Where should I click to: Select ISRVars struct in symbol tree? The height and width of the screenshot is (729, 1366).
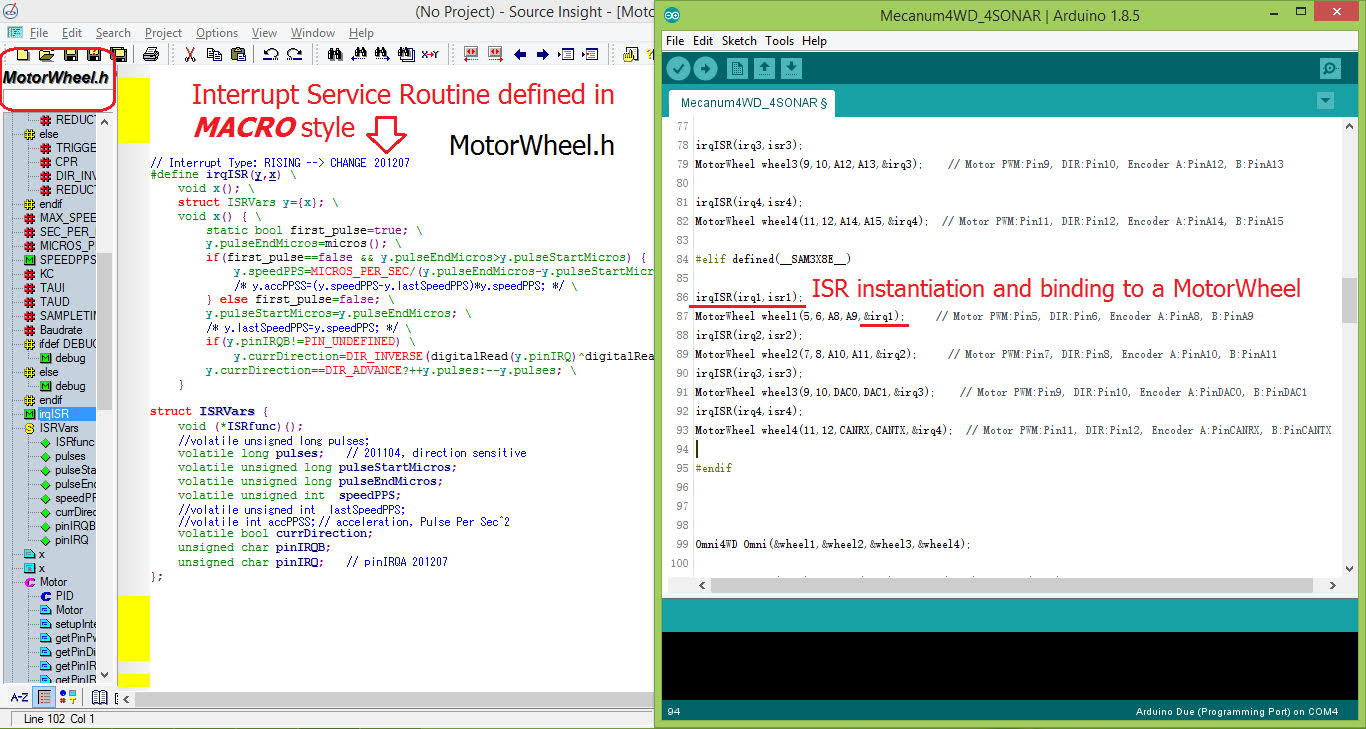tap(59, 428)
